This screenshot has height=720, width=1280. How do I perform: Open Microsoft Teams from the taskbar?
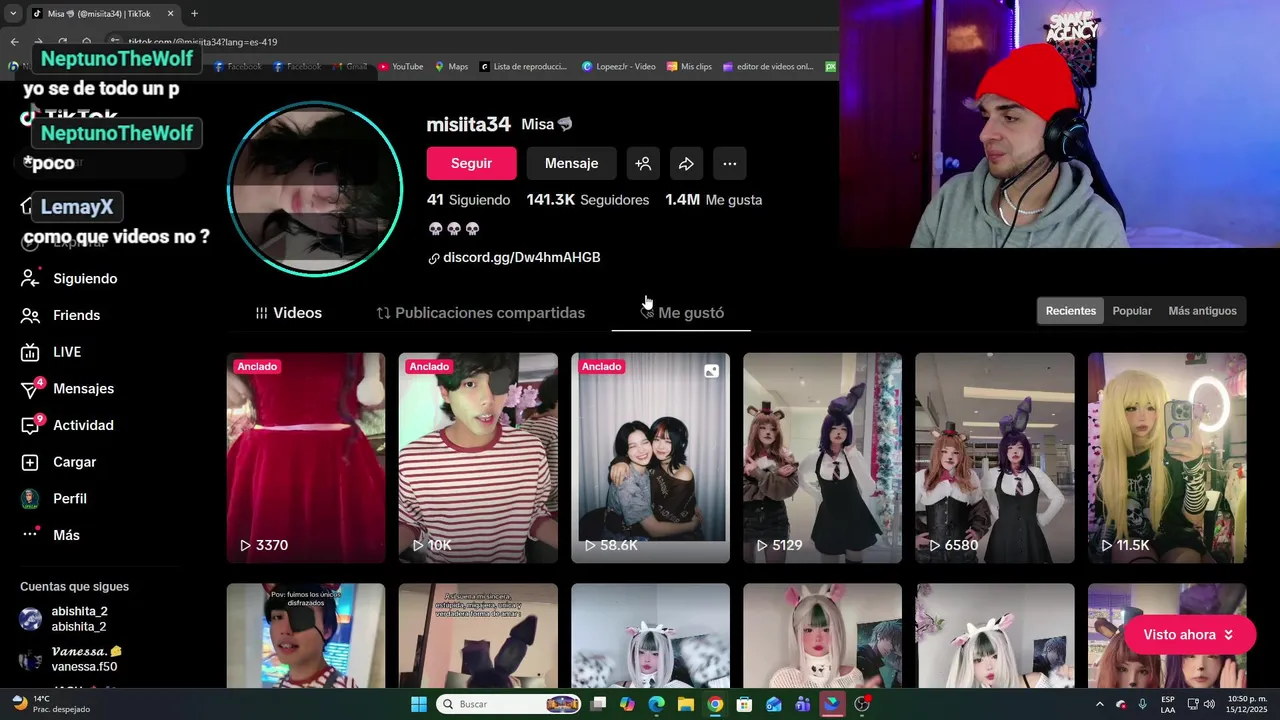pyautogui.click(x=803, y=704)
